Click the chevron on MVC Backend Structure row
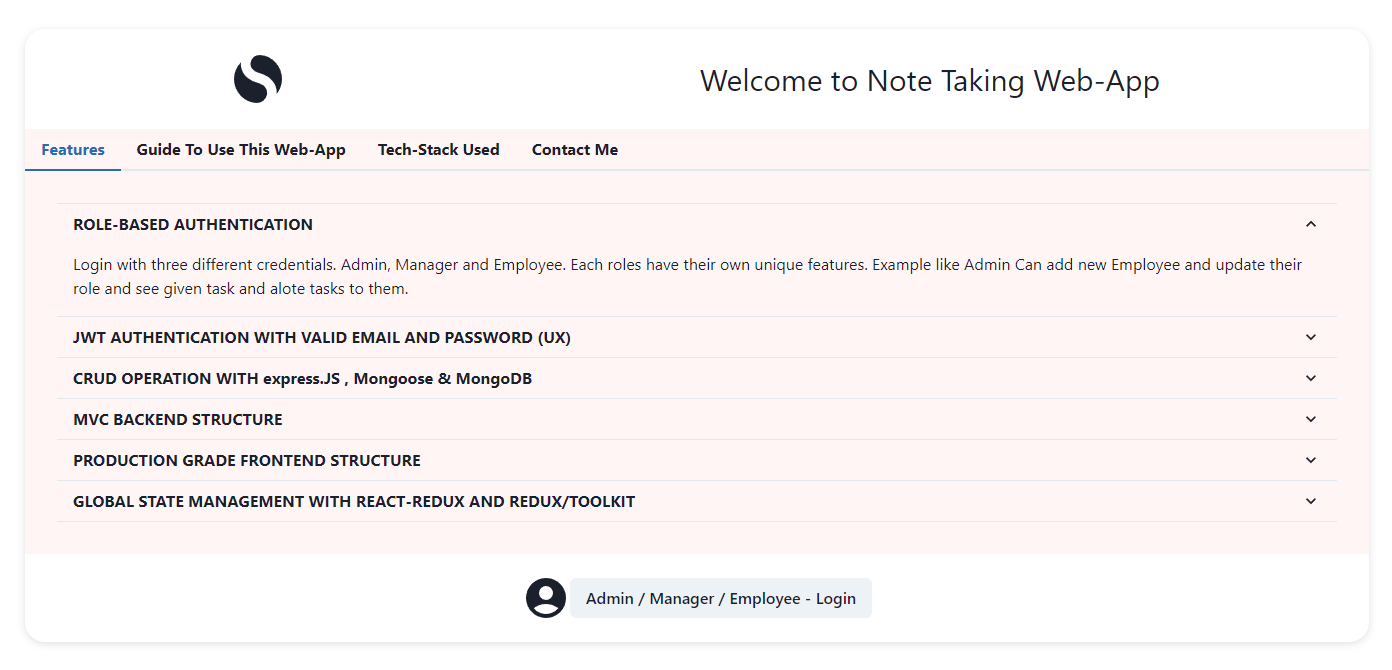Viewport: 1392px width, 670px height. tap(1311, 419)
